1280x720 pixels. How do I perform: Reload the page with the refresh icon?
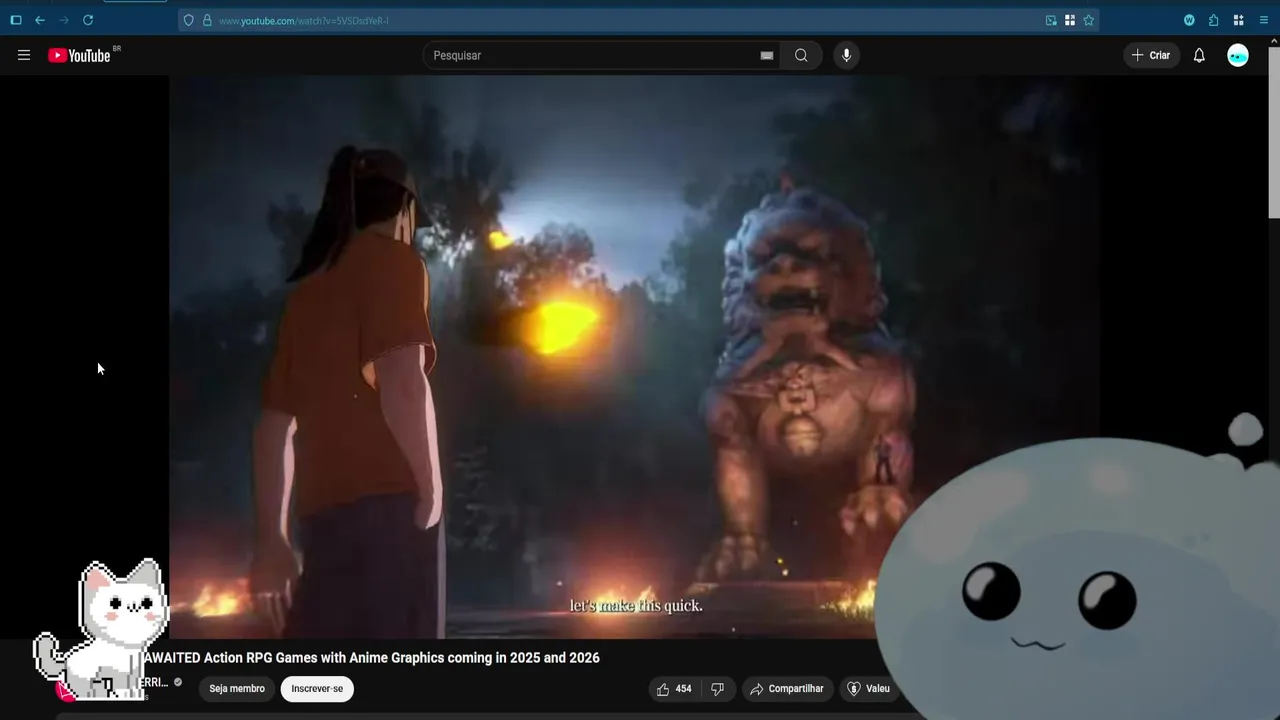88,20
